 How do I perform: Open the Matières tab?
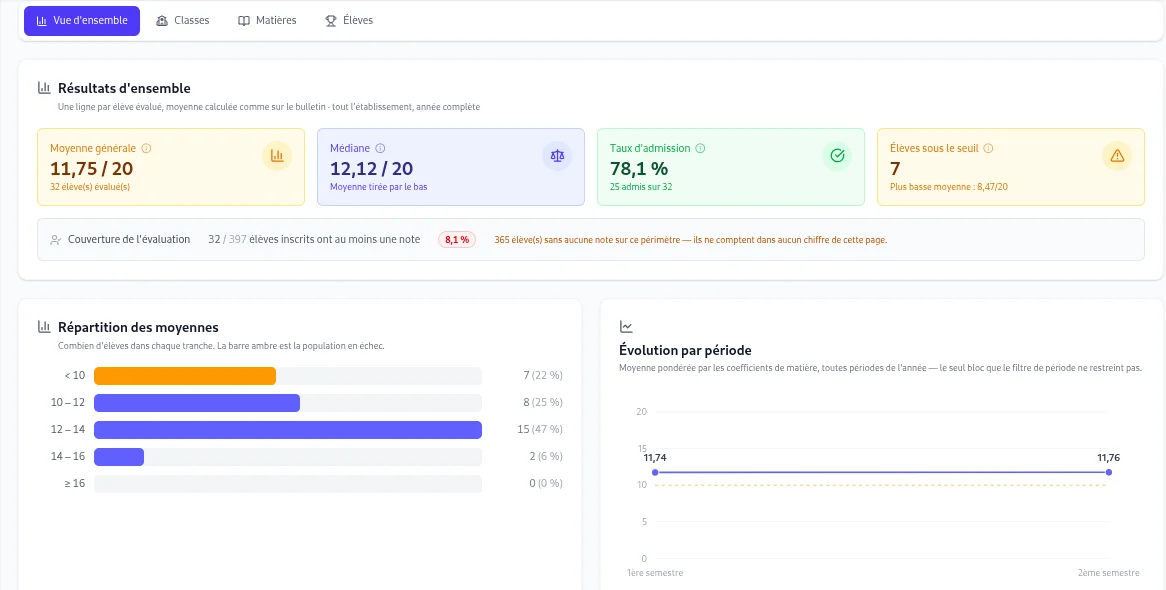tap(267, 21)
